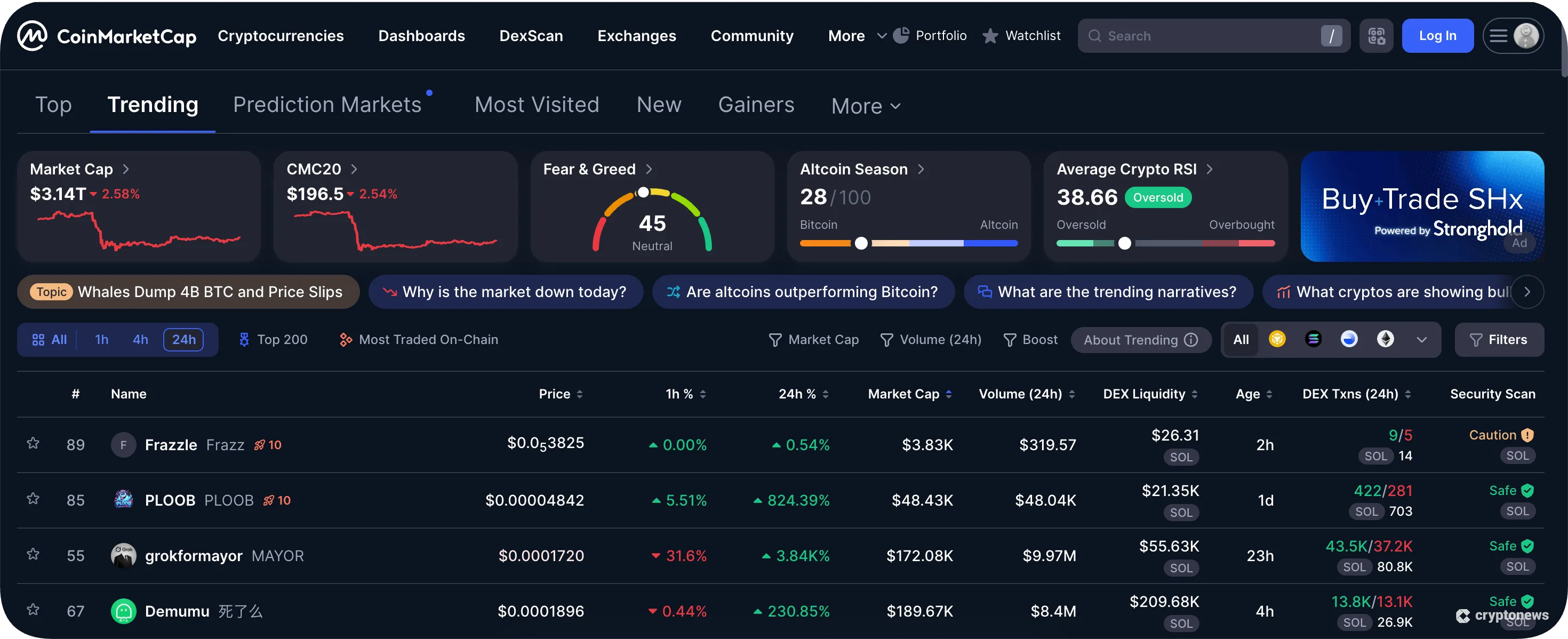The image size is (1568, 639).
Task: Click the Altcoin Season slider handle
Action: (x=861, y=243)
